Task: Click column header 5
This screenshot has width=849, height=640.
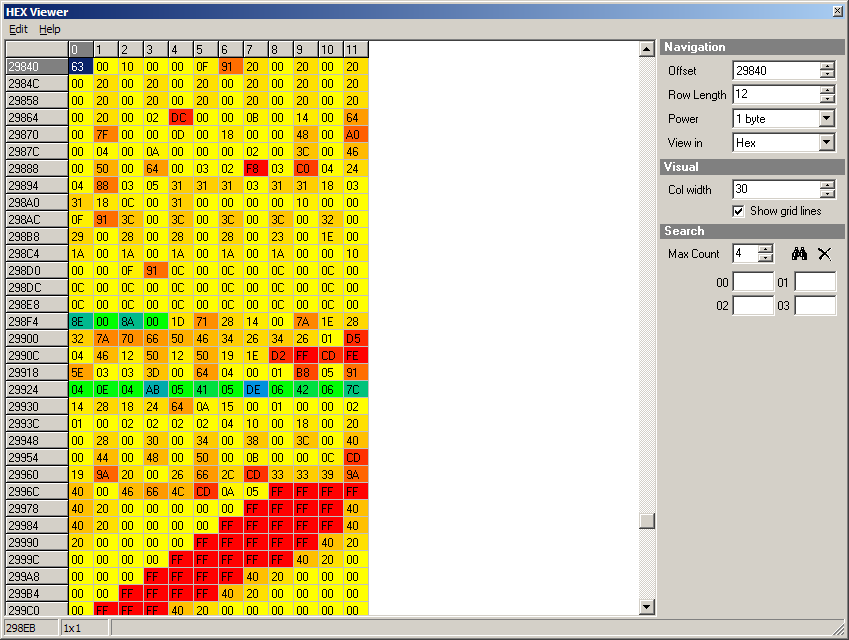Action: tap(206, 50)
